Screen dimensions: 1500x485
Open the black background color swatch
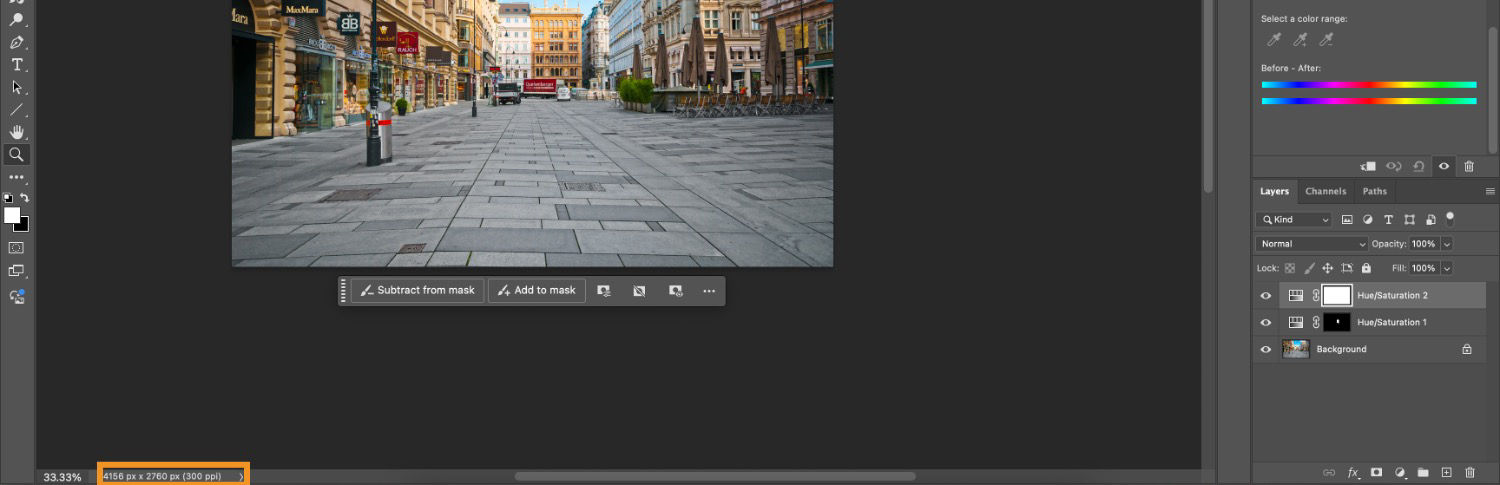point(22,225)
